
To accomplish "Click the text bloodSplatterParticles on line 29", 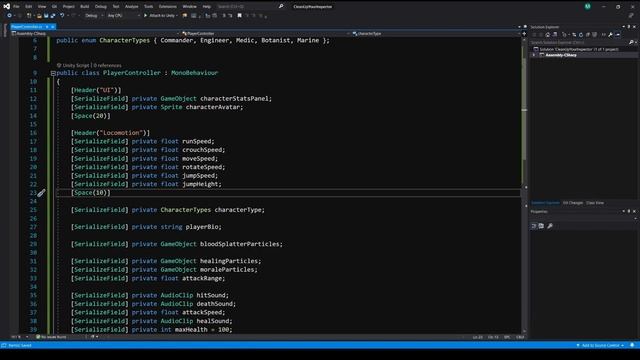I will point(240,244).
